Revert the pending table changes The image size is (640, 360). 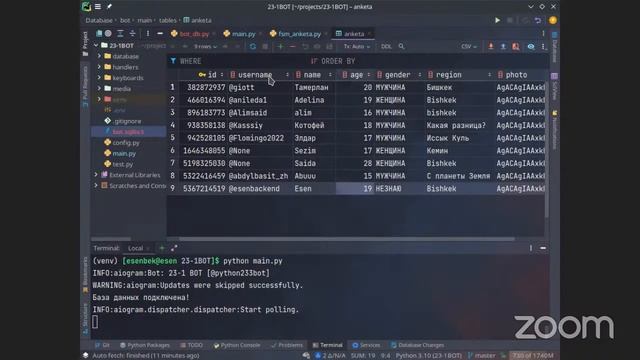pos(305,47)
